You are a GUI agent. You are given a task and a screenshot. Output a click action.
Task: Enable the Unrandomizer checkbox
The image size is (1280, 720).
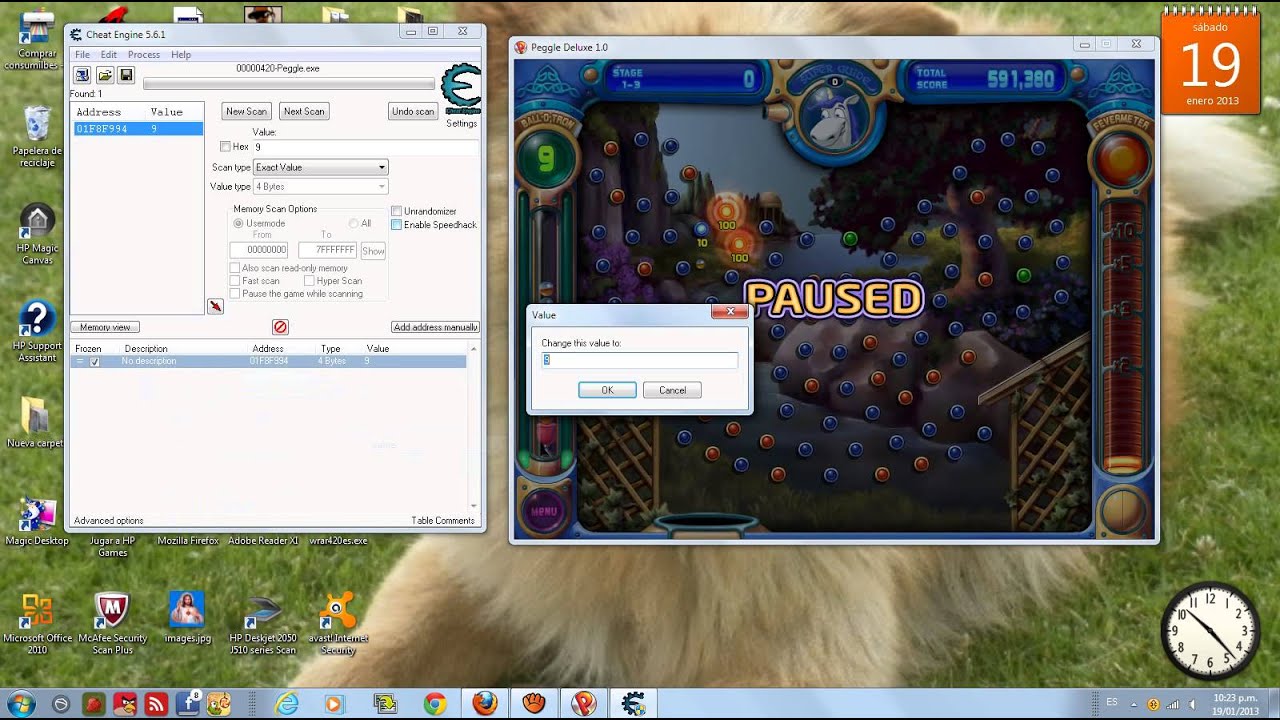396,211
